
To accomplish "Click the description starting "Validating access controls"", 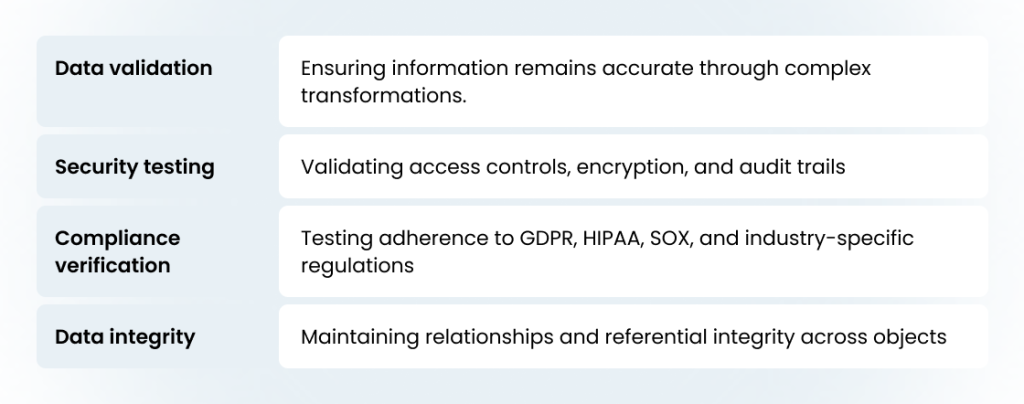I will tap(573, 166).
